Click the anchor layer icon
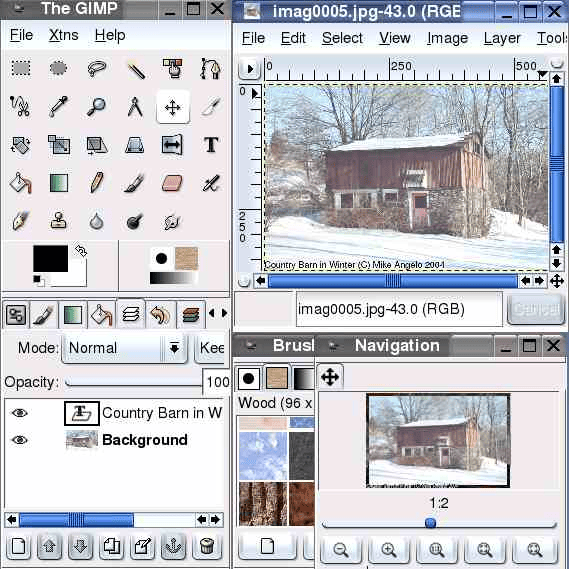Screen dimensions: 569x569 click(x=173, y=546)
